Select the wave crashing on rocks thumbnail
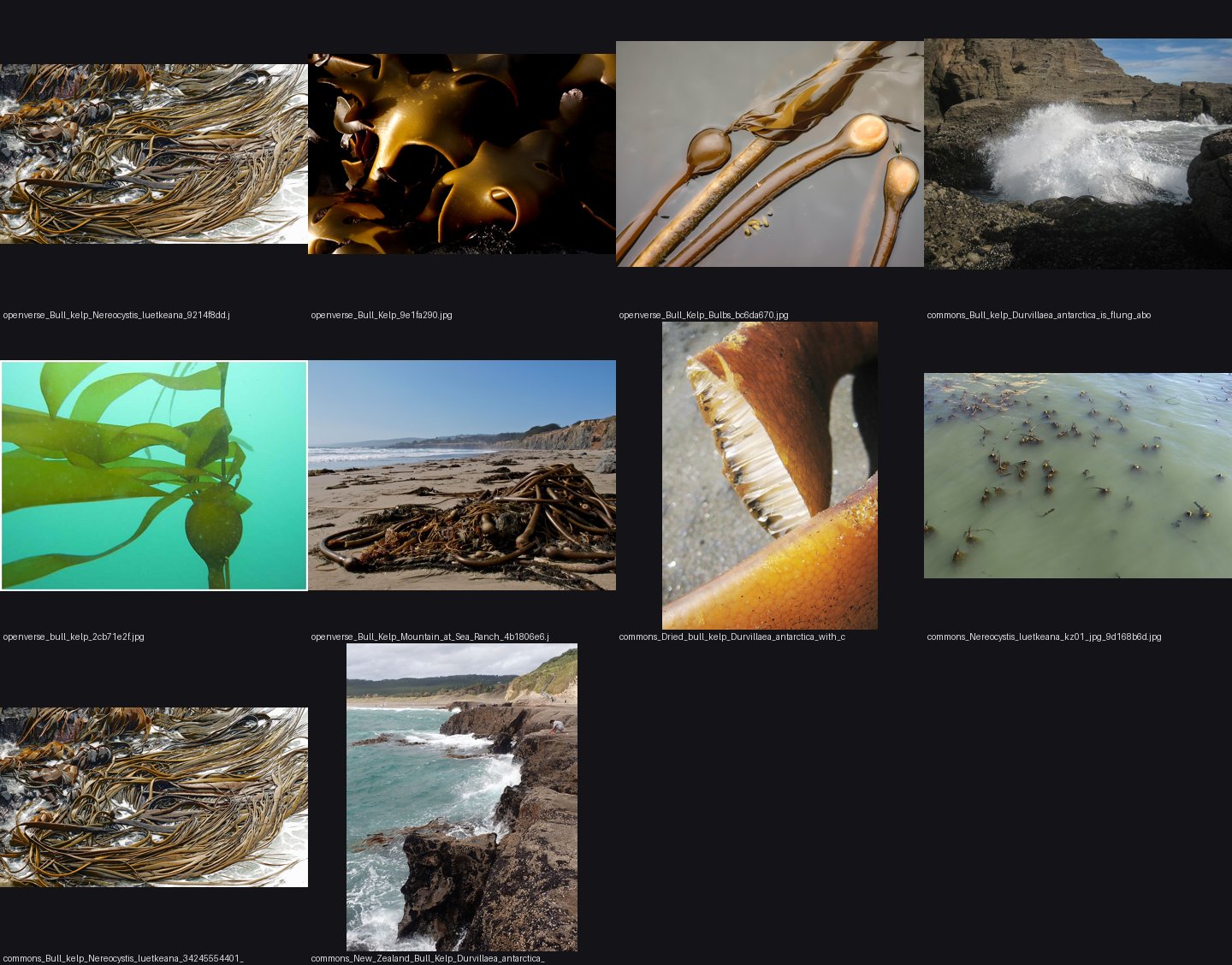The image size is (1232, 965). 1078,154
